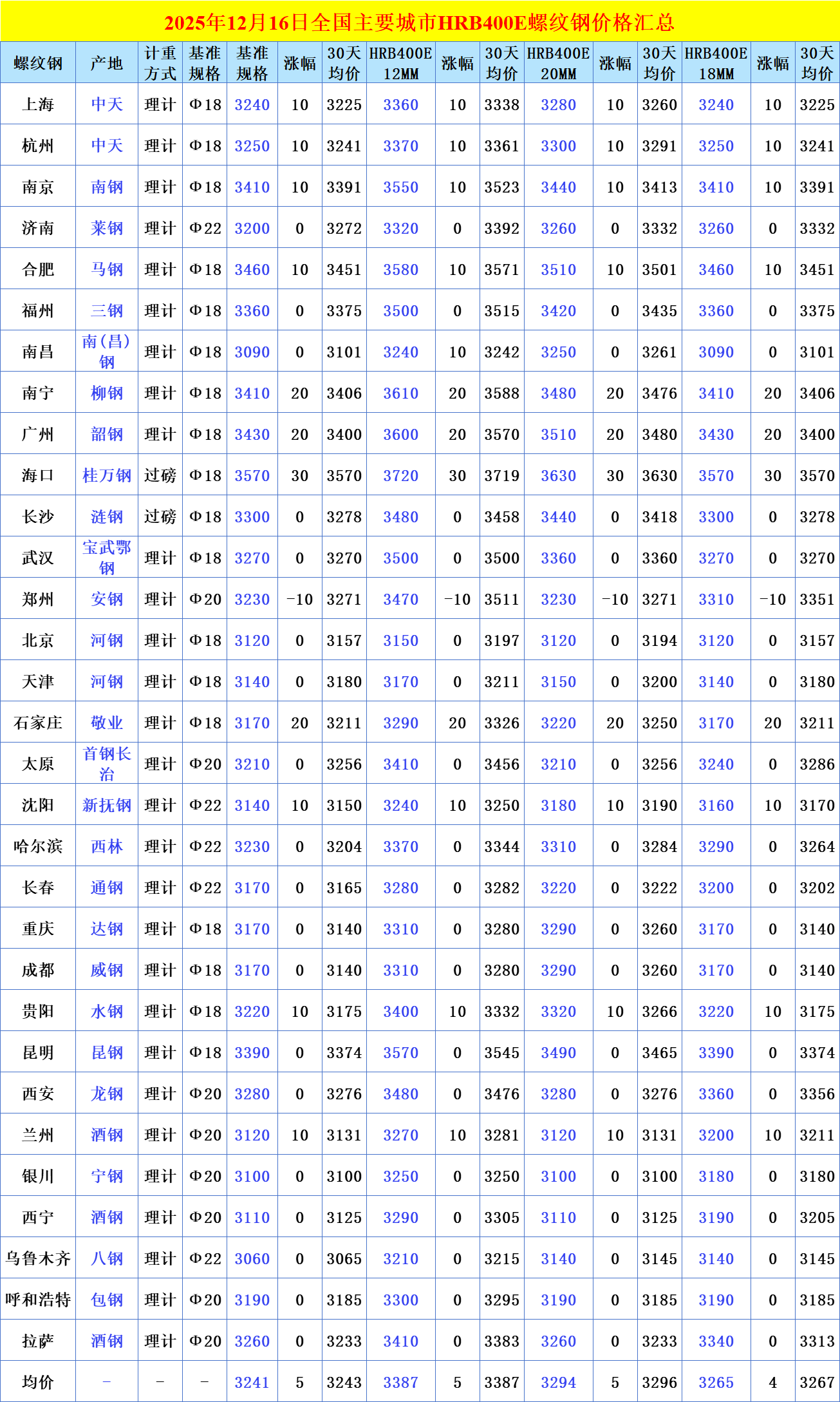840x1402 pixels.
Task: Click the 石家庄 city cell
Action: 38,723
